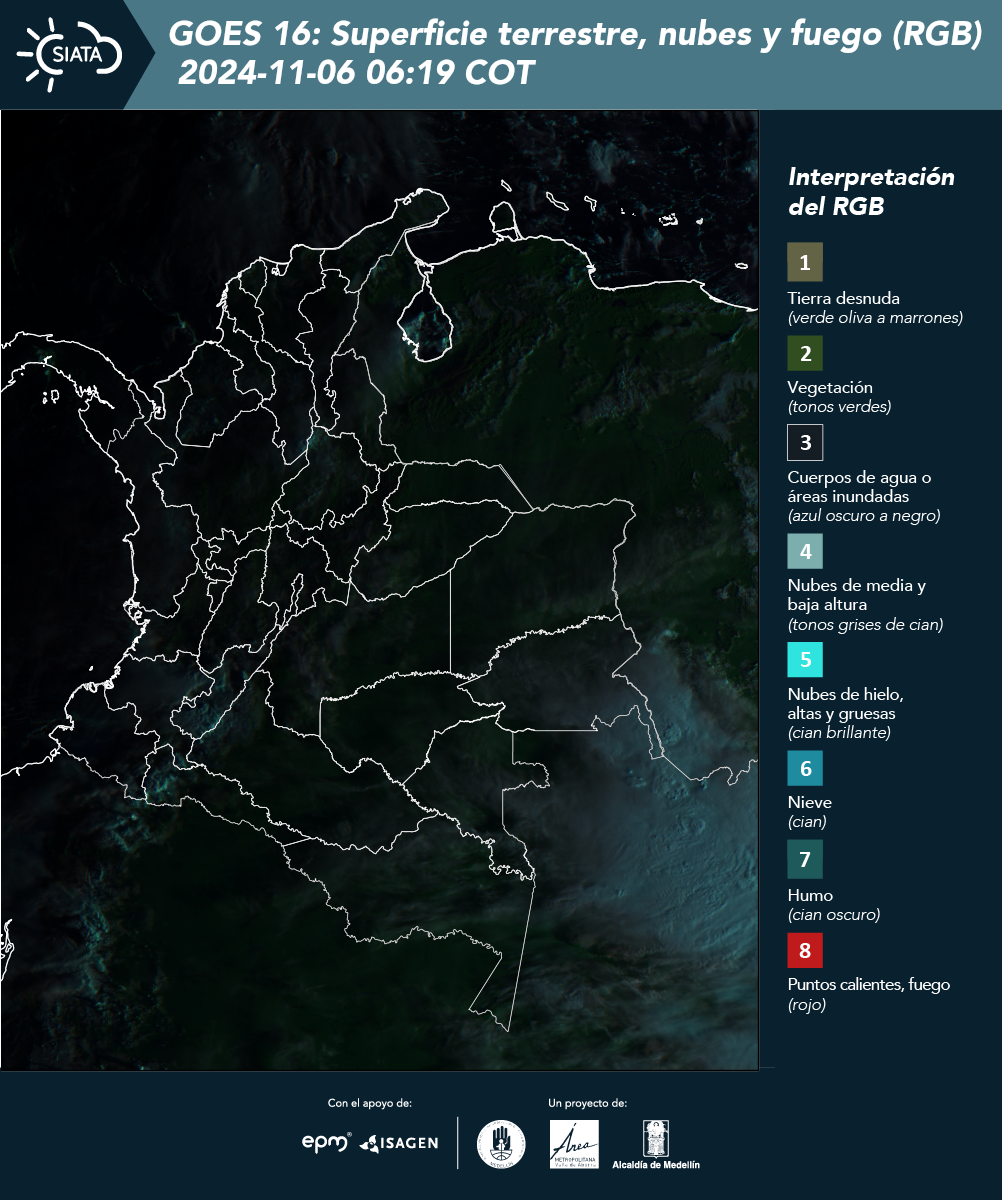Viewport: 1002px width, 1200px height.
Task: Click the label 'Puntos calientes, fuego'
Action: (x=869, y=985)
